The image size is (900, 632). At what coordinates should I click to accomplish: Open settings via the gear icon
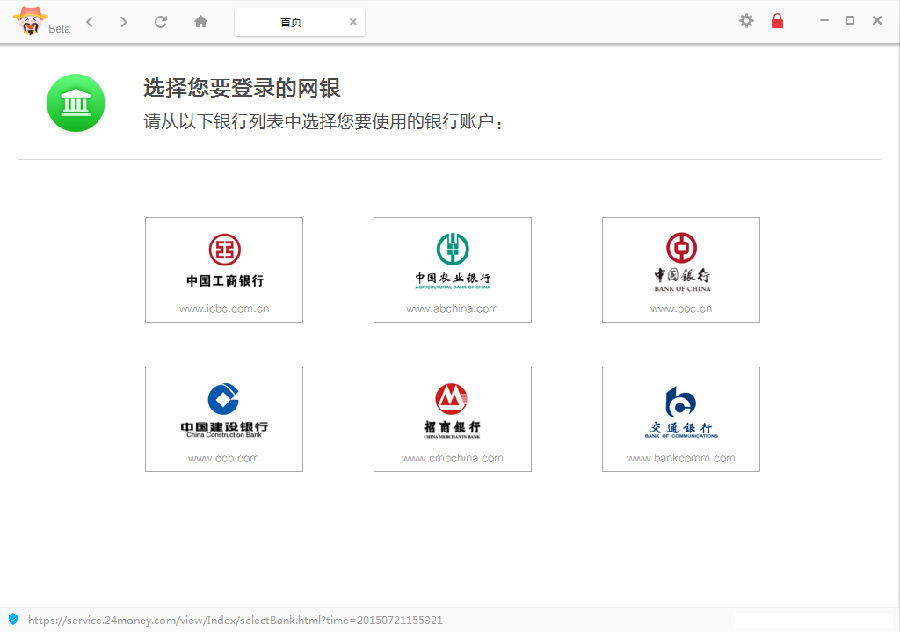(746, 21)
